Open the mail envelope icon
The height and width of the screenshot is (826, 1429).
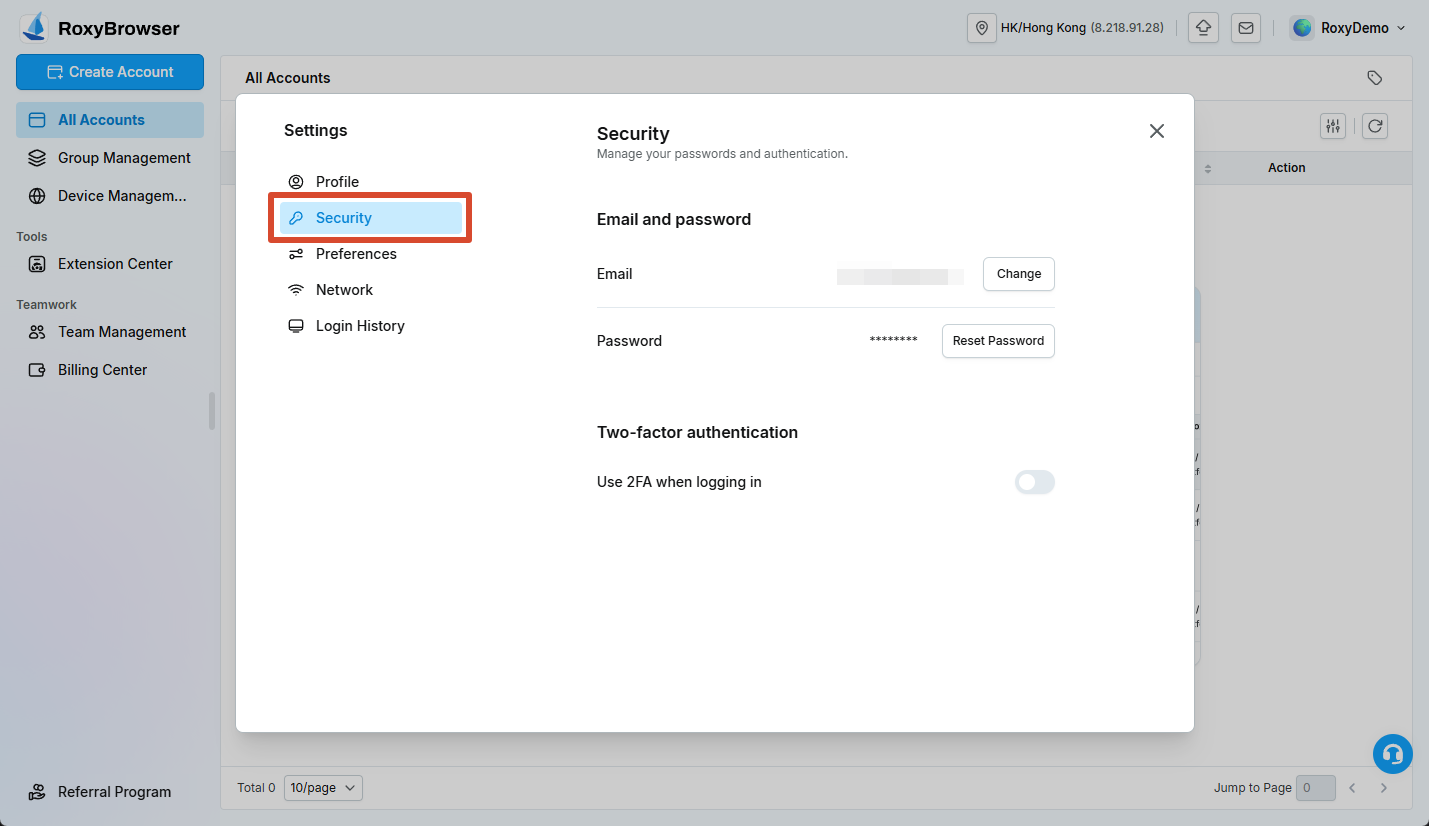point(1246,28)
